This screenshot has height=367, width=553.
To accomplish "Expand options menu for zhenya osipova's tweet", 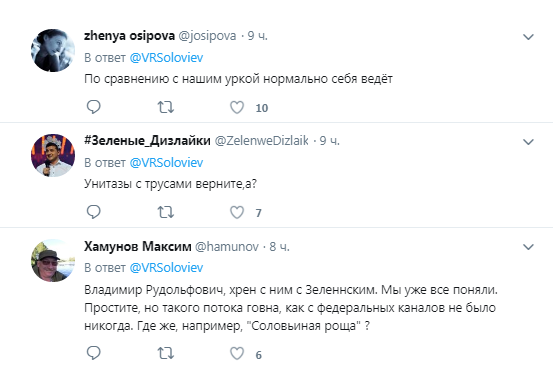I will click(528, 37).
